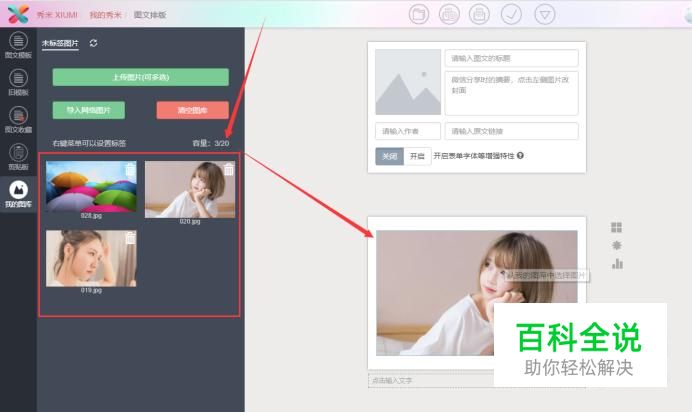Select the 019.jpg thumbnail

[x=91, y=258]
